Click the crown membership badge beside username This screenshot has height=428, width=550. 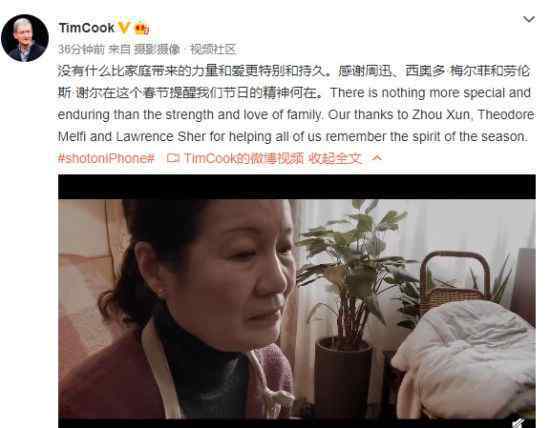click(x=141, y=28)
